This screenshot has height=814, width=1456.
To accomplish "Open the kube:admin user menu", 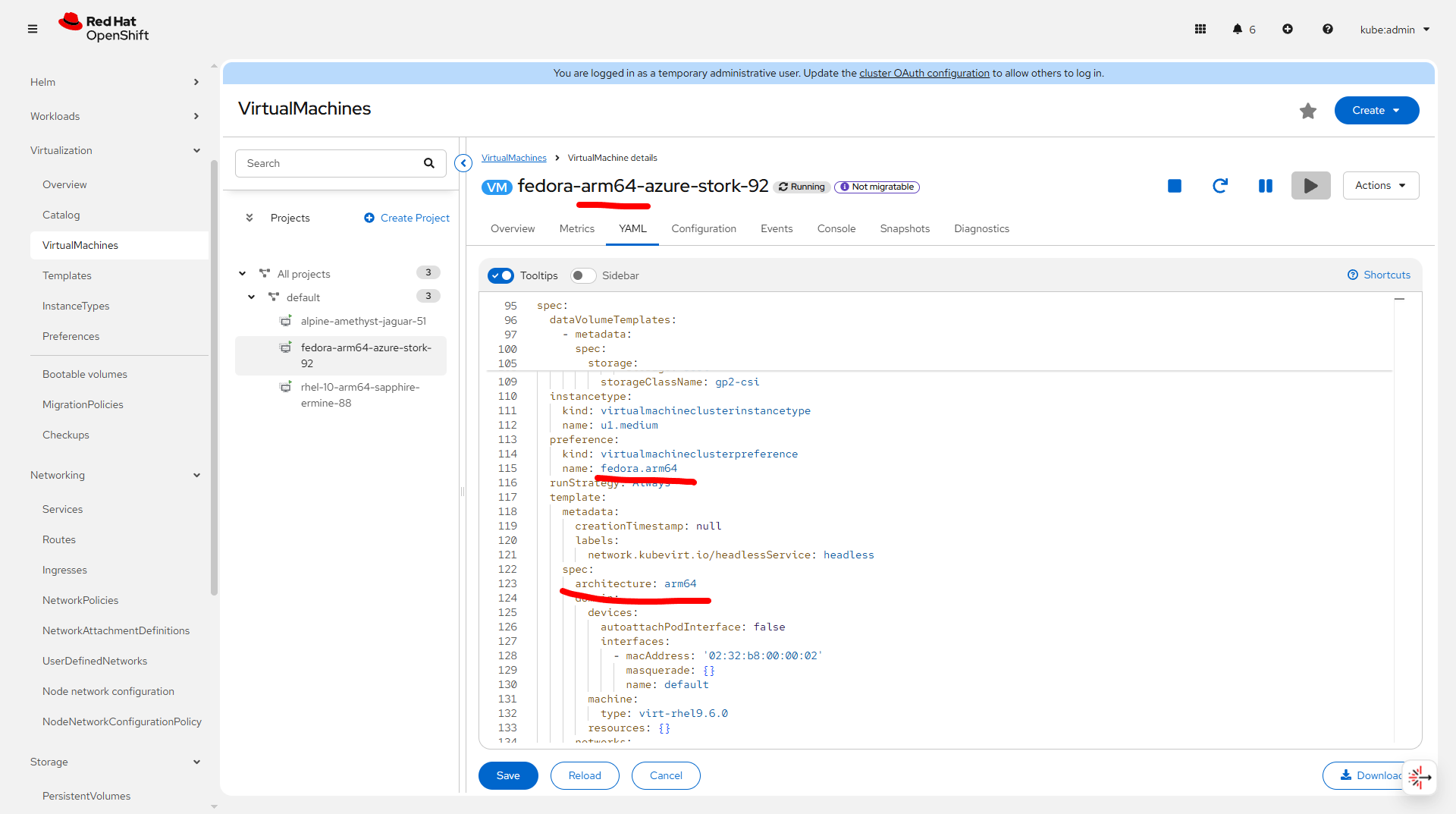I will click(x=1395, y=30).
